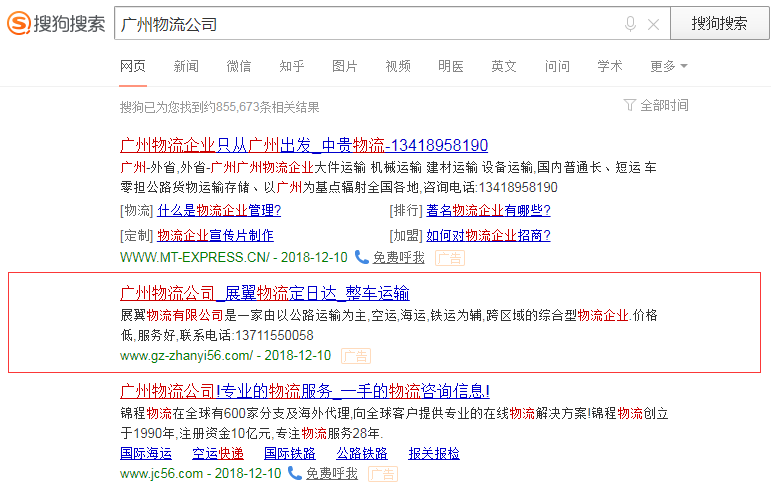Click 免费呼我 beside www.jc56.com
This screenshot has width=771, height=494.
332,474
